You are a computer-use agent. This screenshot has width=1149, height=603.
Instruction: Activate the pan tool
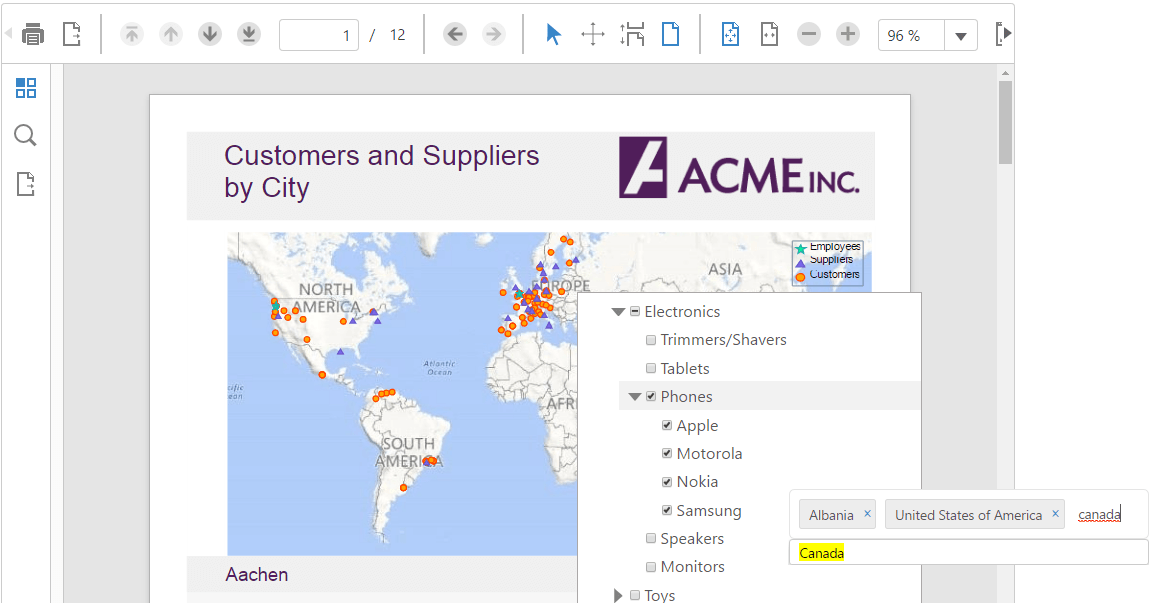[x=592, y=33]
